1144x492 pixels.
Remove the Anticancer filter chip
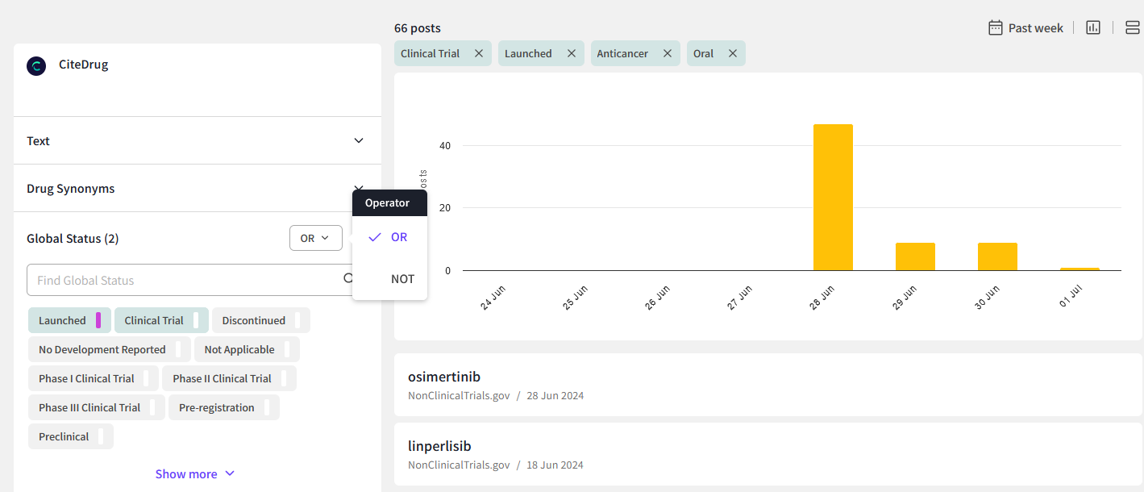tap(667, 54)
